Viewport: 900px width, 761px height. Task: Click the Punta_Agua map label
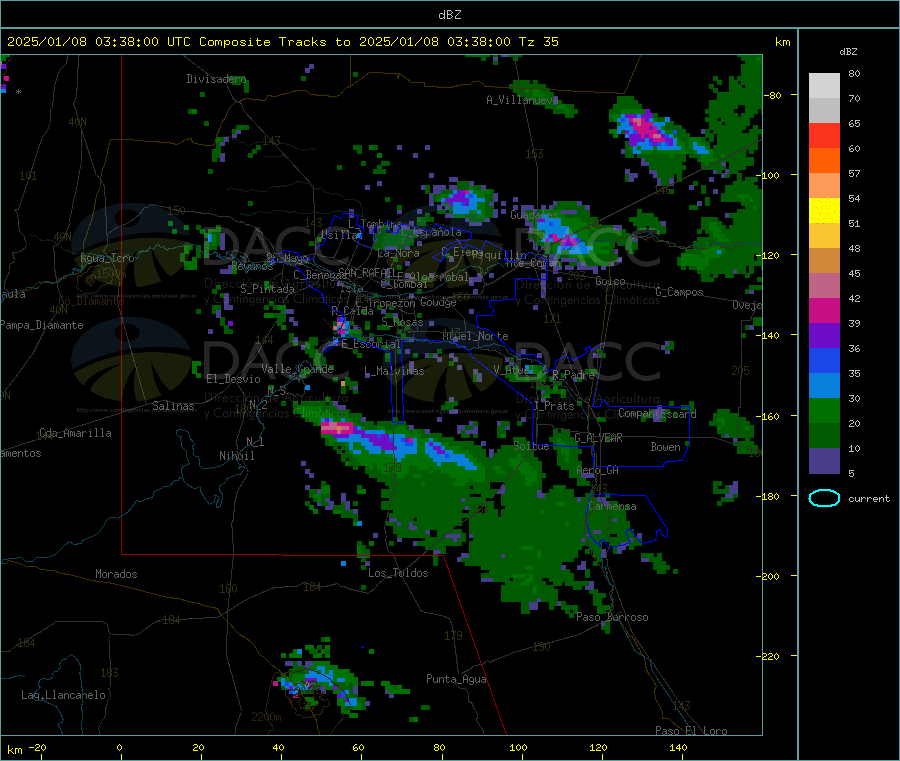pyautogui.click(x=456, y=679)
